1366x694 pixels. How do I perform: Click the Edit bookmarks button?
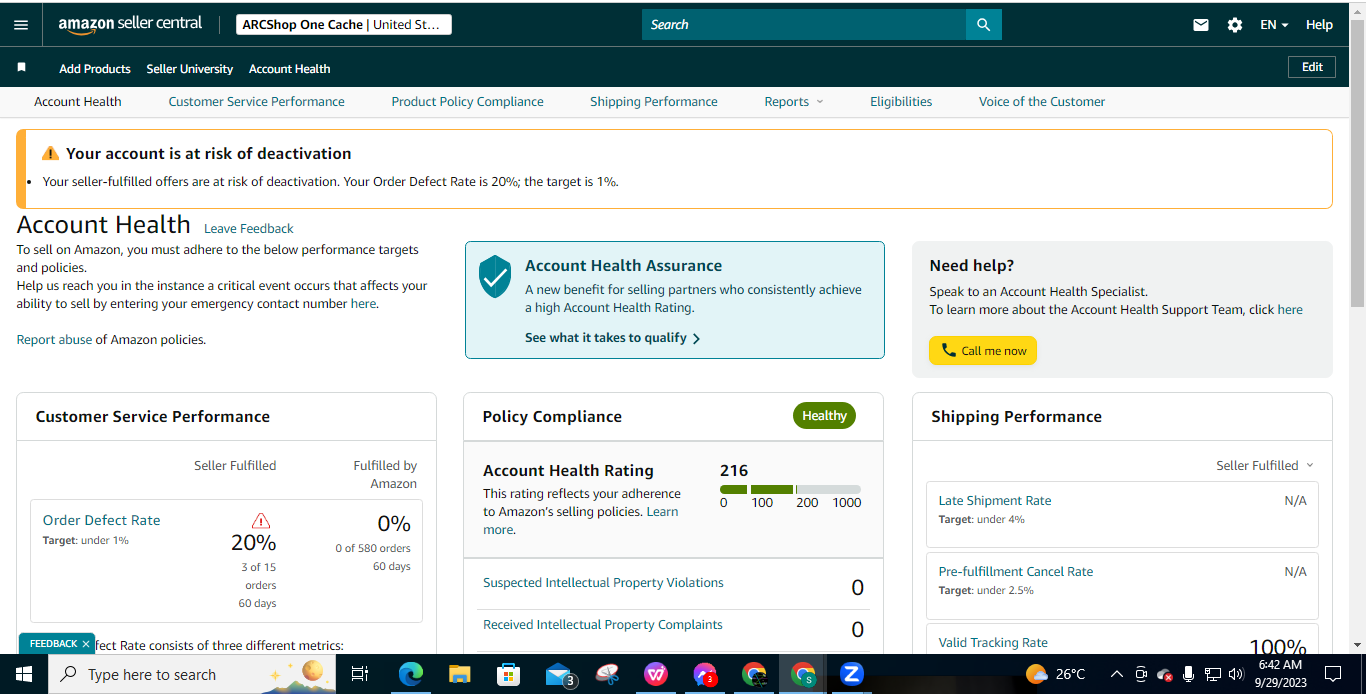click(1312, 67)
